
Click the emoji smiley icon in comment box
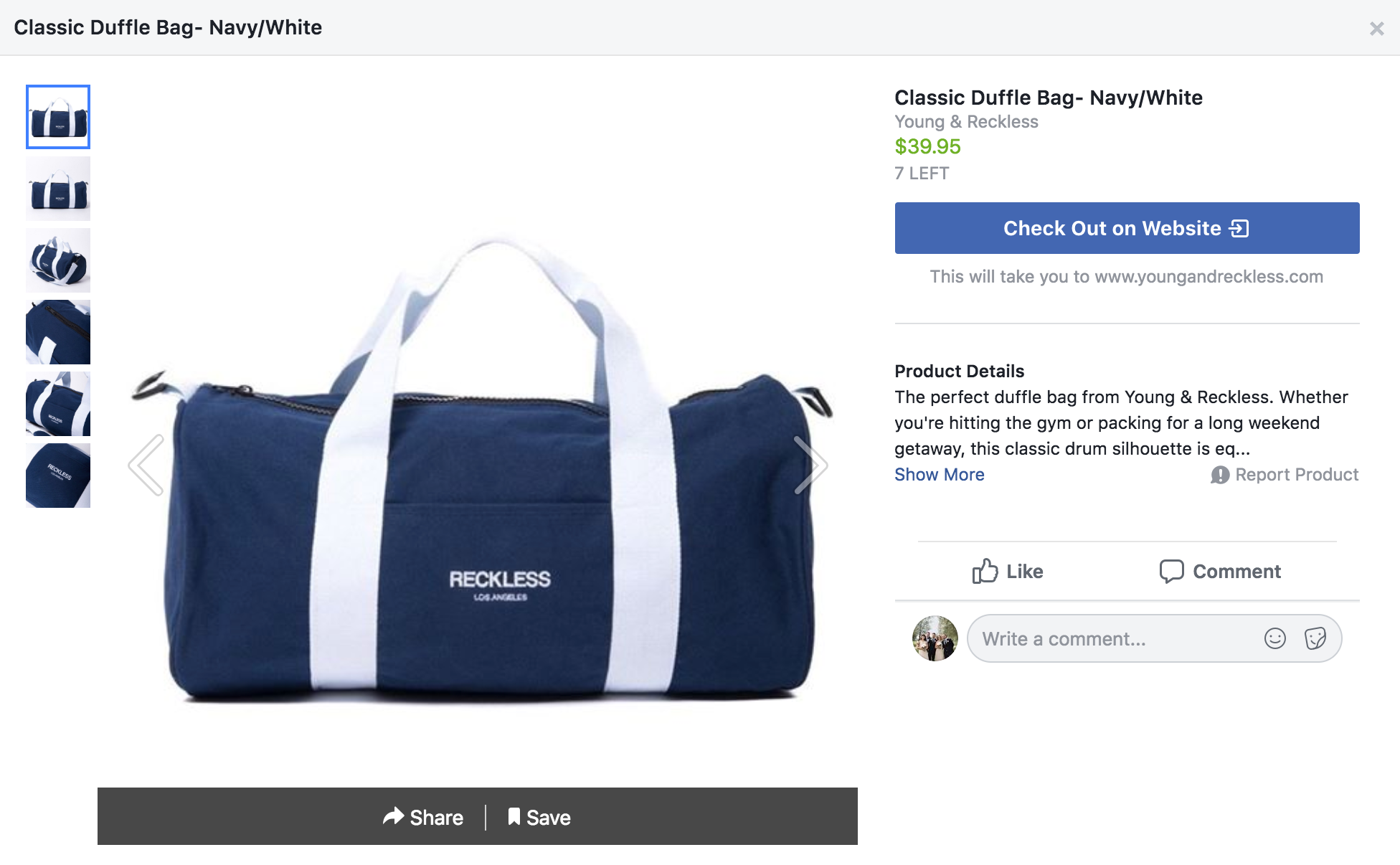[1274, 638]
